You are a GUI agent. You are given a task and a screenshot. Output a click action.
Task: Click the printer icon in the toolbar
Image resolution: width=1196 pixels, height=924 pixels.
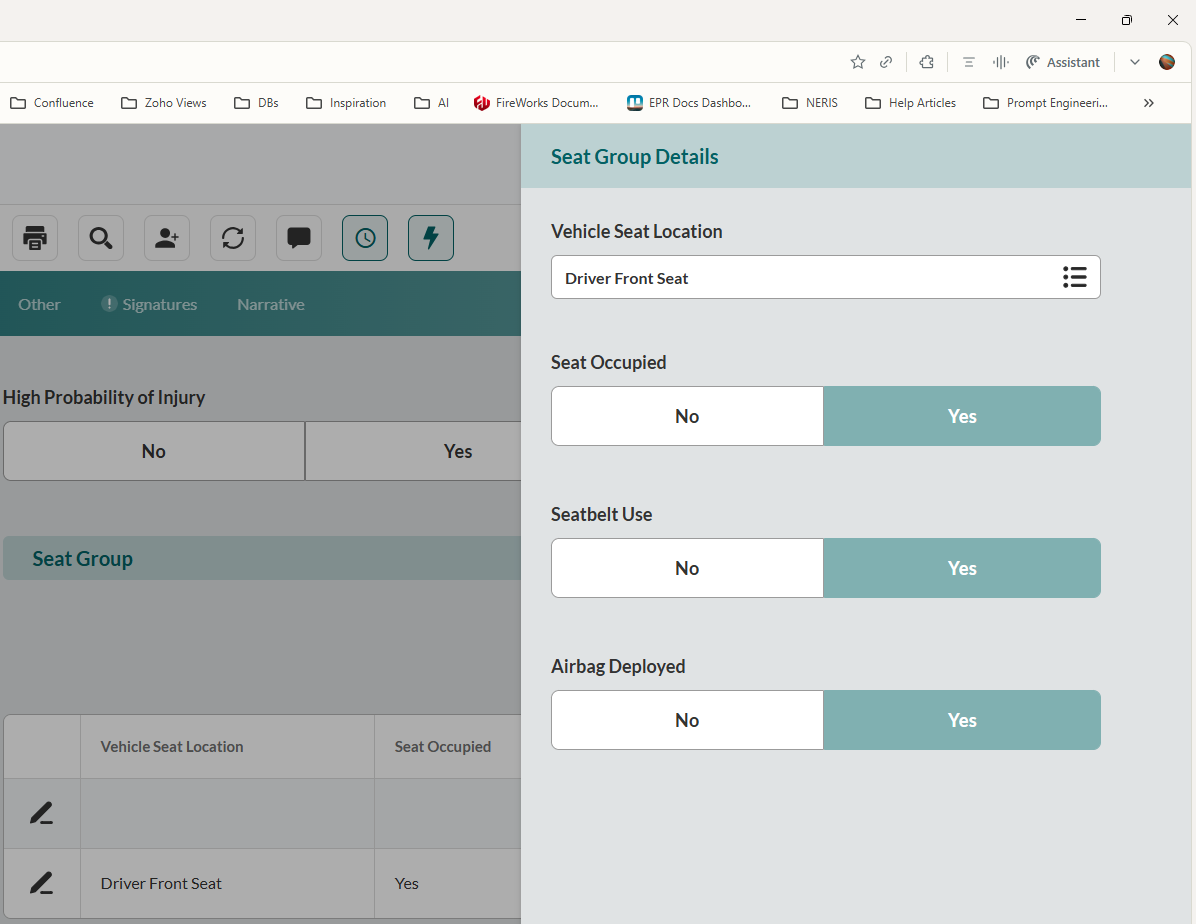[x=35, y=238]
